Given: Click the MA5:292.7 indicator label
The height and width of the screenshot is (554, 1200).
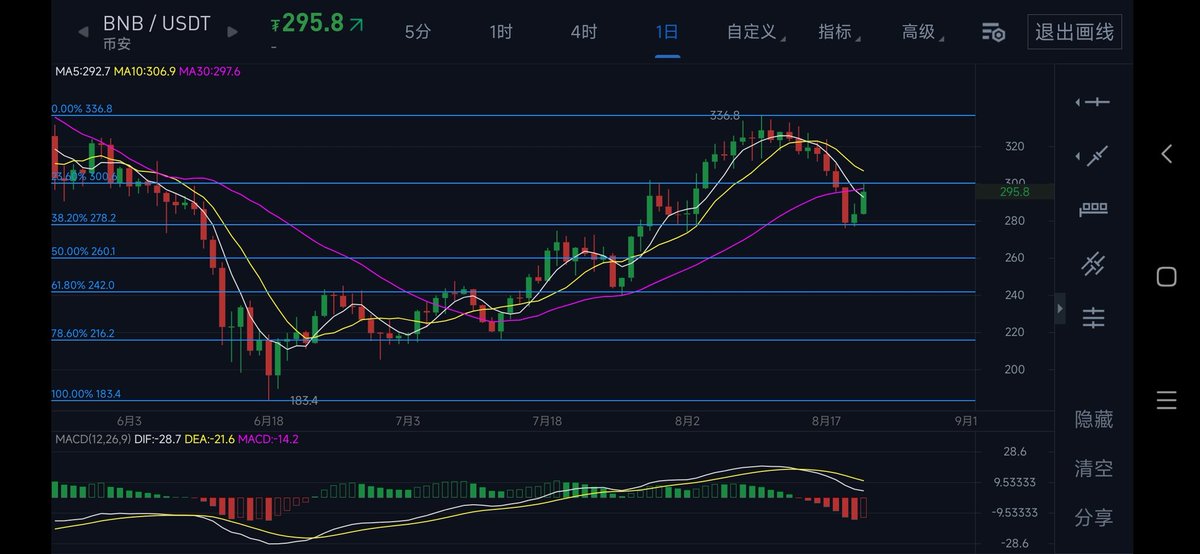Looking at the screenshot, I should (x=82, y=72).
